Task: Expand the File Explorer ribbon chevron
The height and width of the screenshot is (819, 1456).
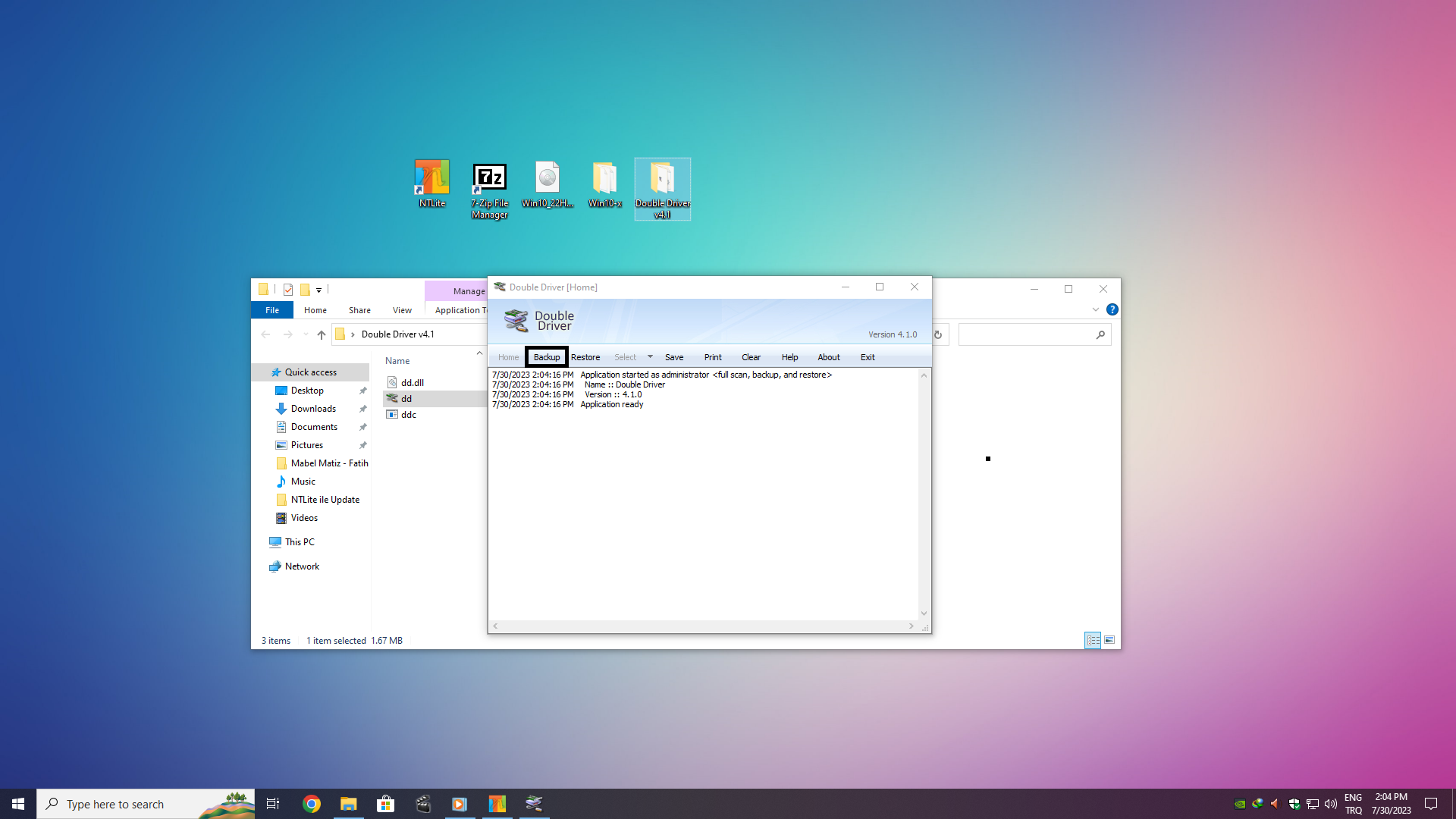Action: 1095,309
